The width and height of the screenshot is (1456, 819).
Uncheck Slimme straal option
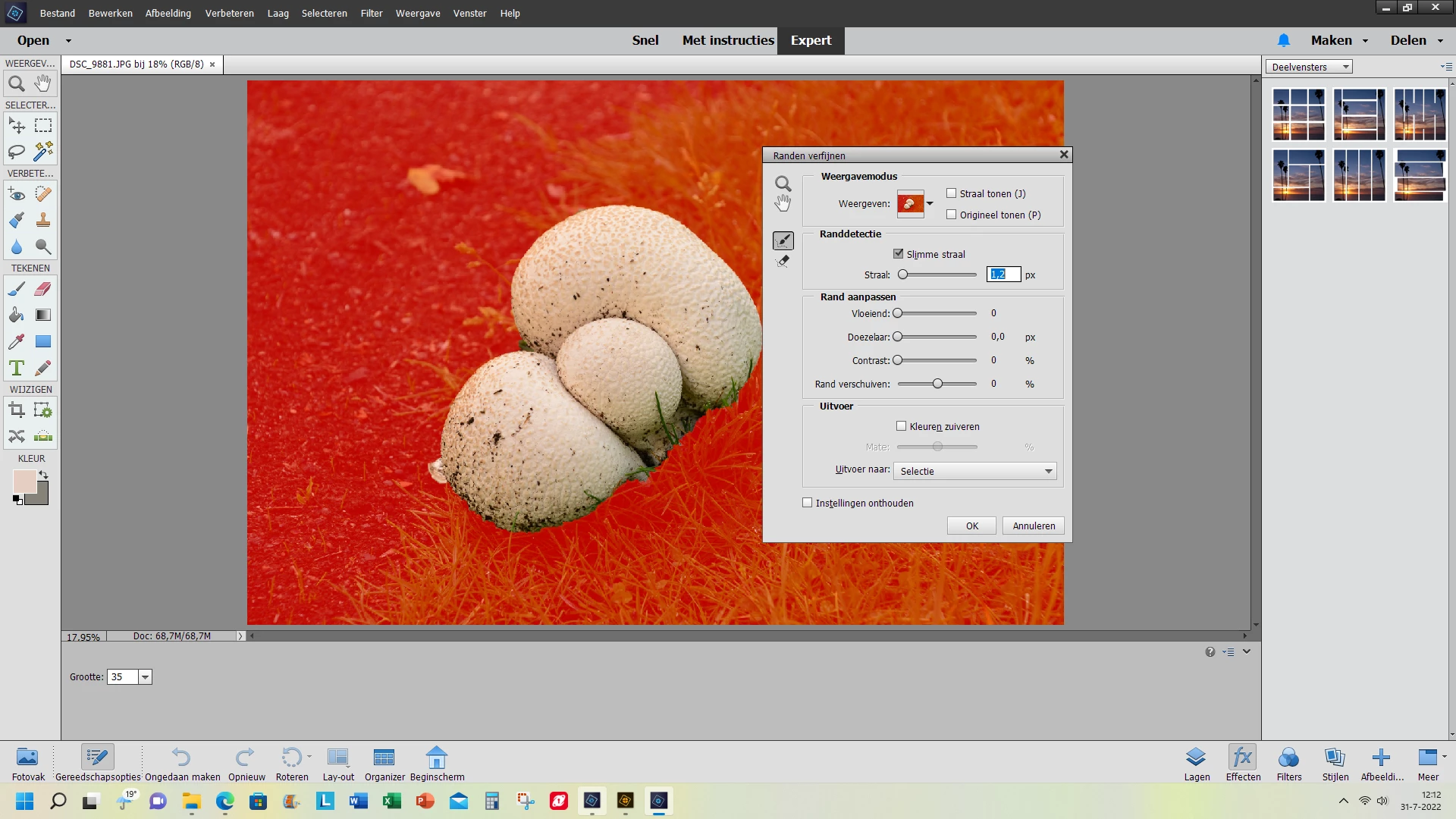coord(899,254)
